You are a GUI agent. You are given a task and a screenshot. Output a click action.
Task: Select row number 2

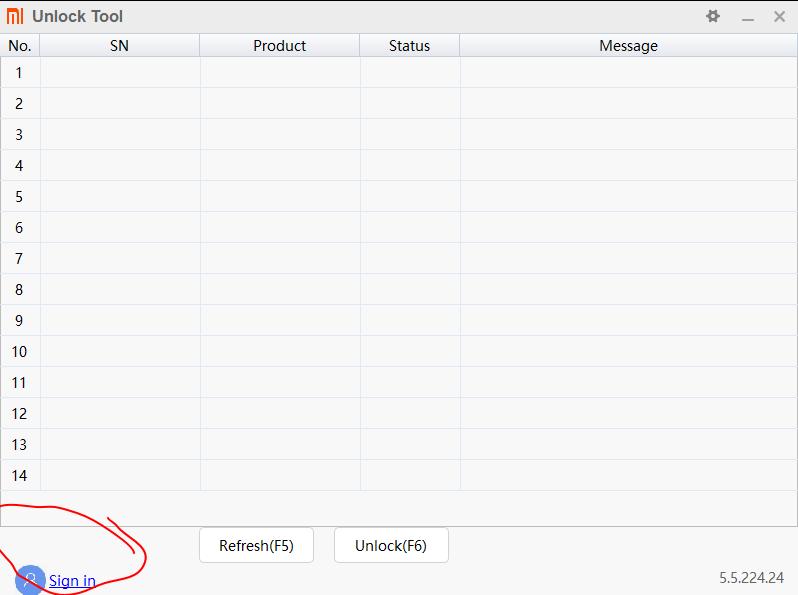coord(399,104)
